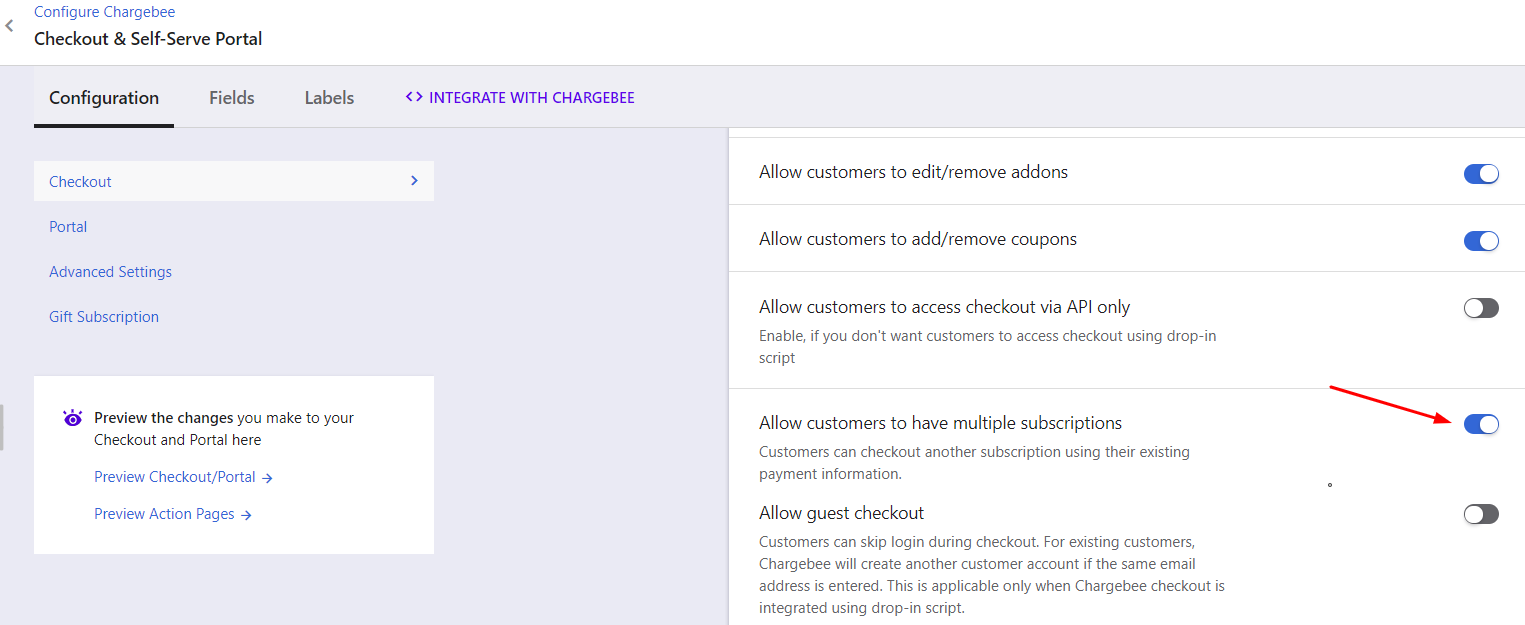Open Advanced Settings in sidebar
Image resolution: width=1525 pixels, height=625 pixels.
pos(110,272)
